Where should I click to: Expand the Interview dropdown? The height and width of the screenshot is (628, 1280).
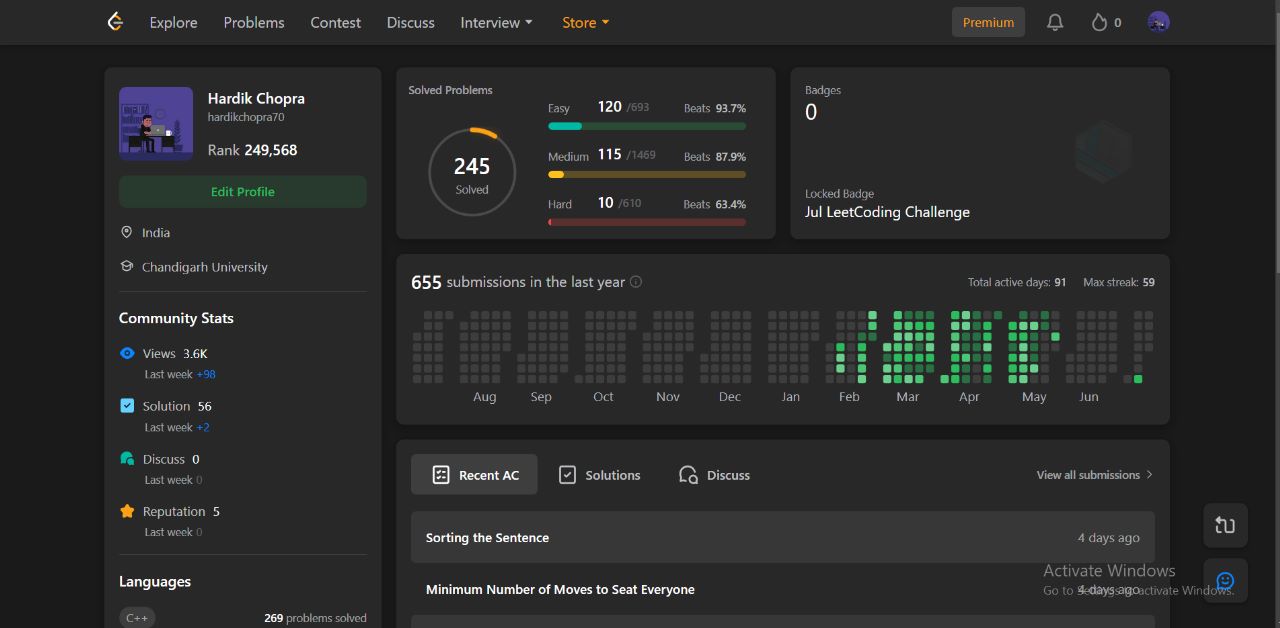496,22
